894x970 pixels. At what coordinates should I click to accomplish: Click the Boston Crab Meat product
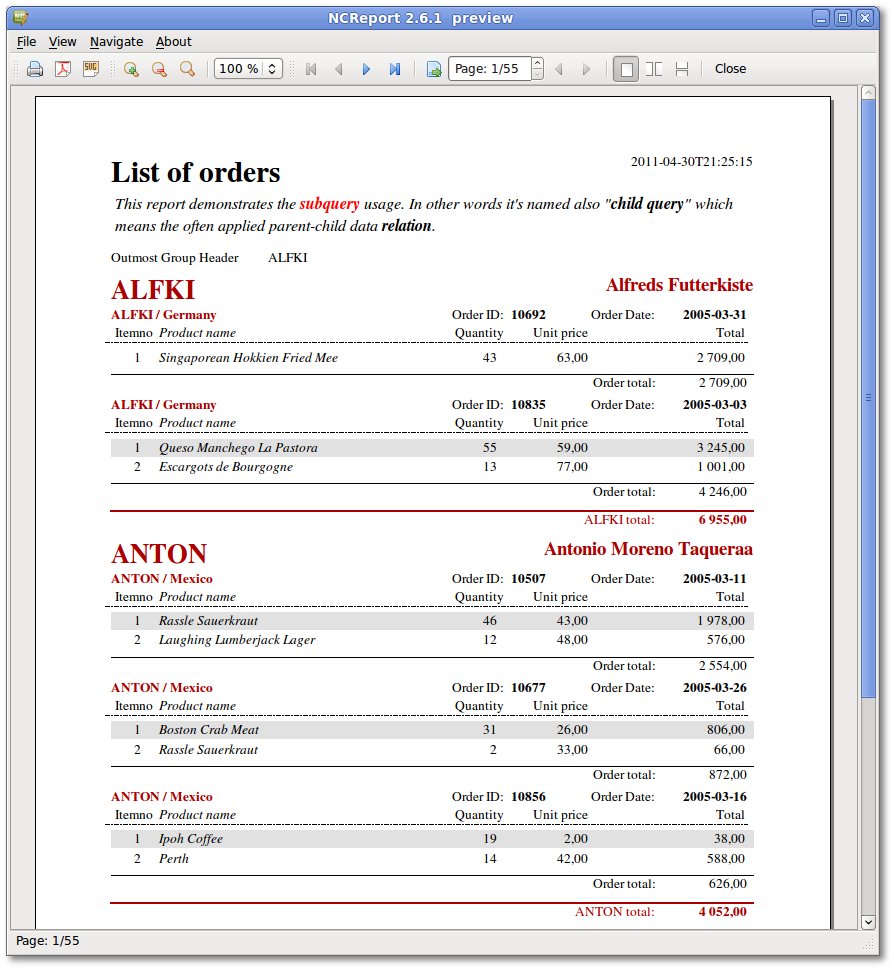[209, 729]
